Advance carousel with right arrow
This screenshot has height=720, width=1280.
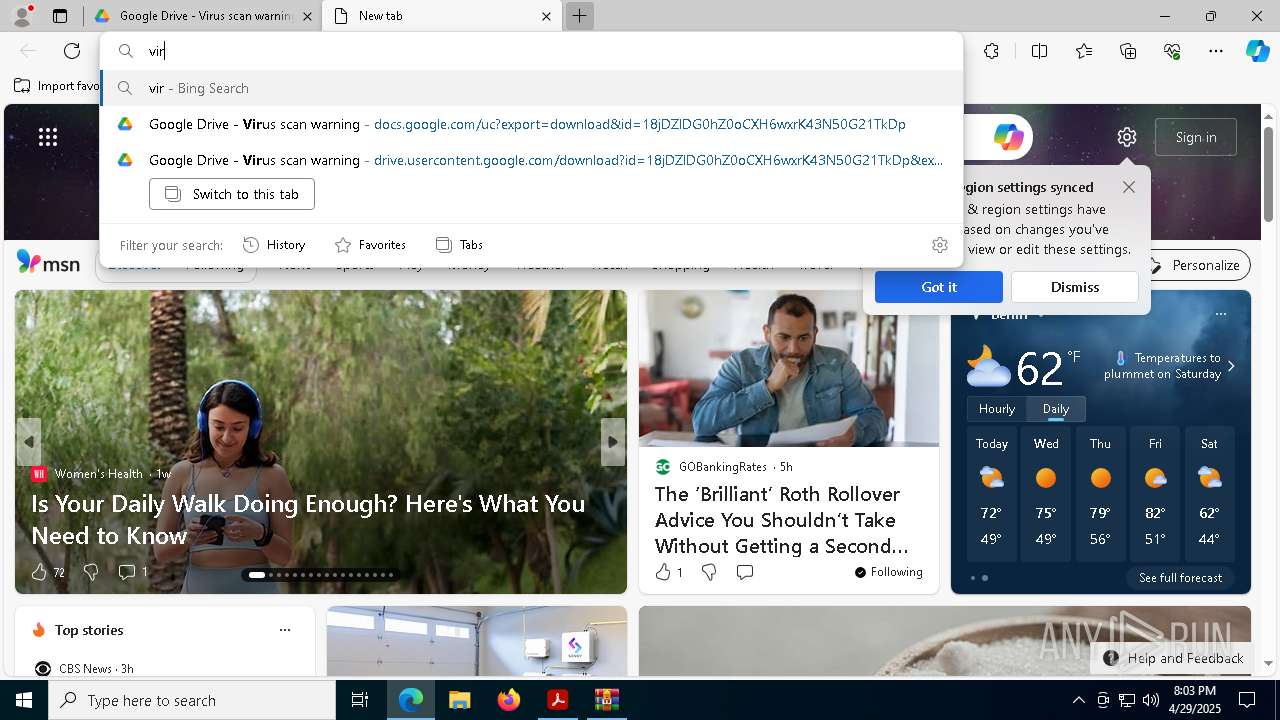click(x=613, y=441)
